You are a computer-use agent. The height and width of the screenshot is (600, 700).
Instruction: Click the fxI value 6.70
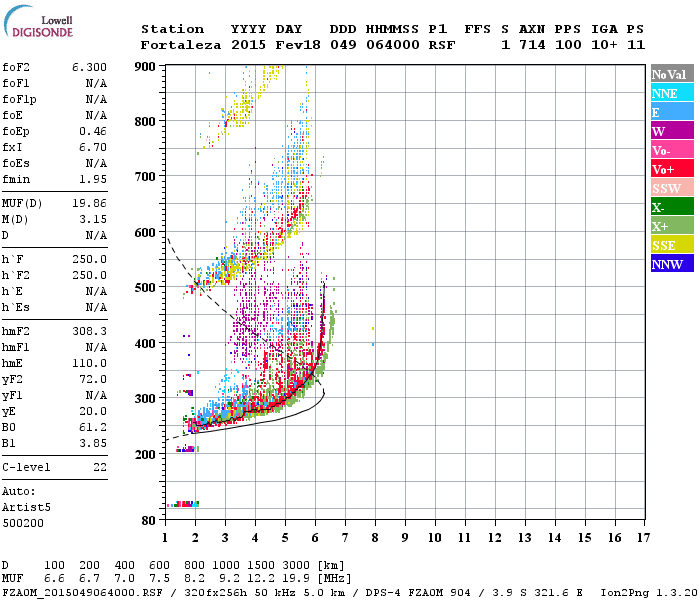(93, 147)
